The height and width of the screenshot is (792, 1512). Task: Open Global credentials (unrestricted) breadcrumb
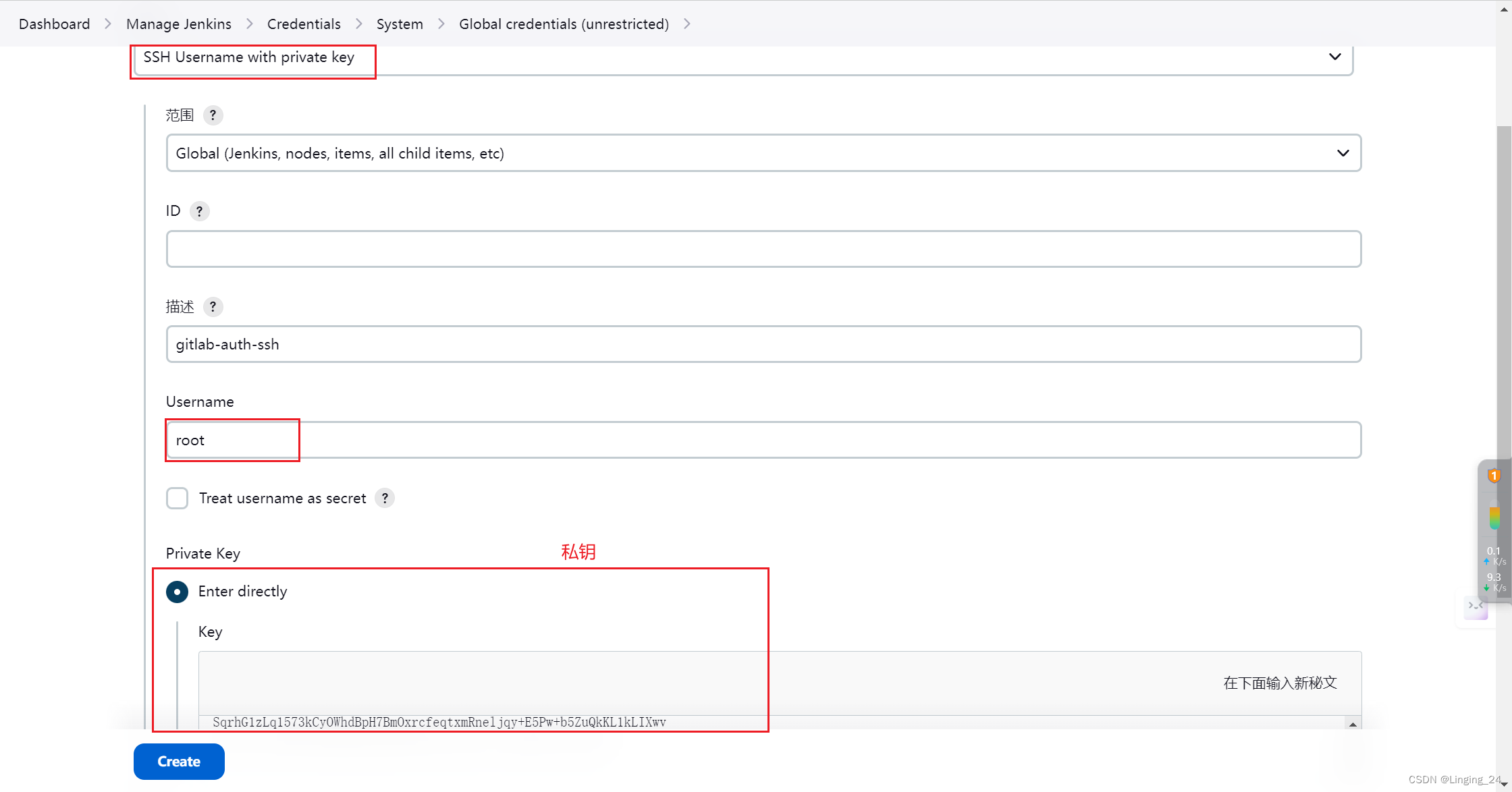[564, 24]
